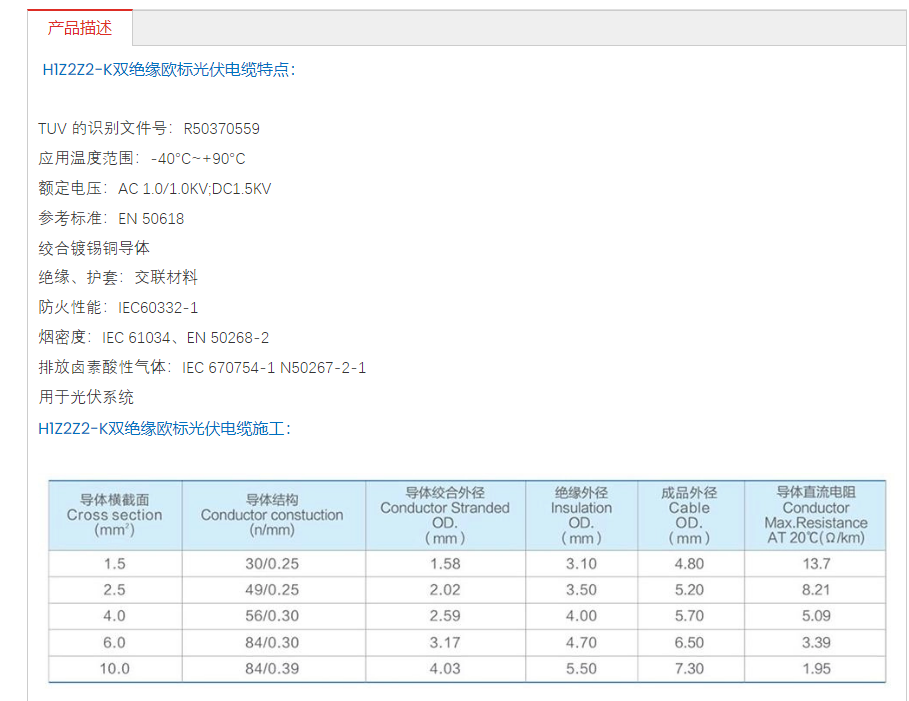Screen dimensions: 909x701
Task: Click the H1Z2Z2-K 电缆特点 heading
Action: (168, 70)
